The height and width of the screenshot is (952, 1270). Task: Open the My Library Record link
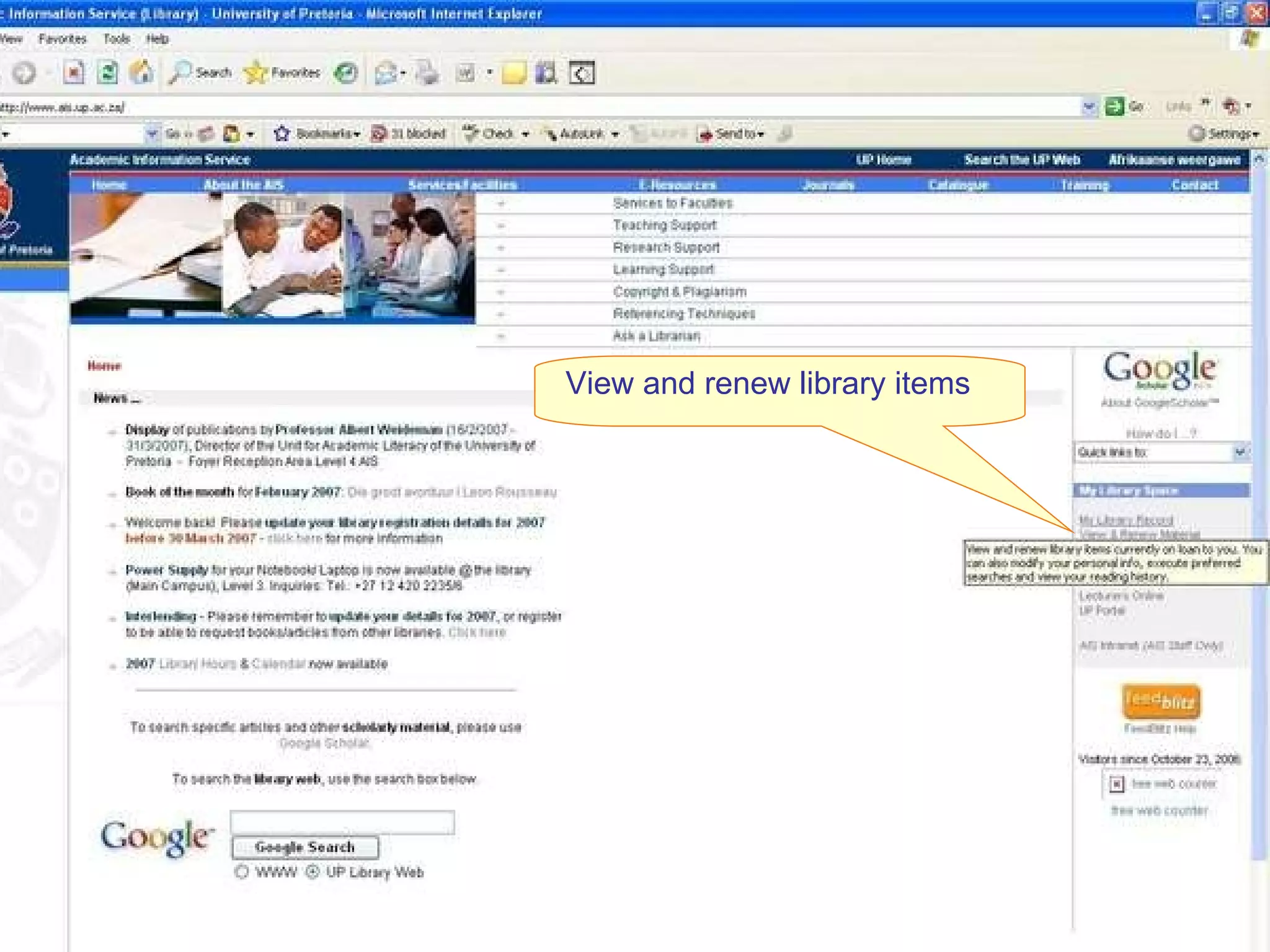1126,519
